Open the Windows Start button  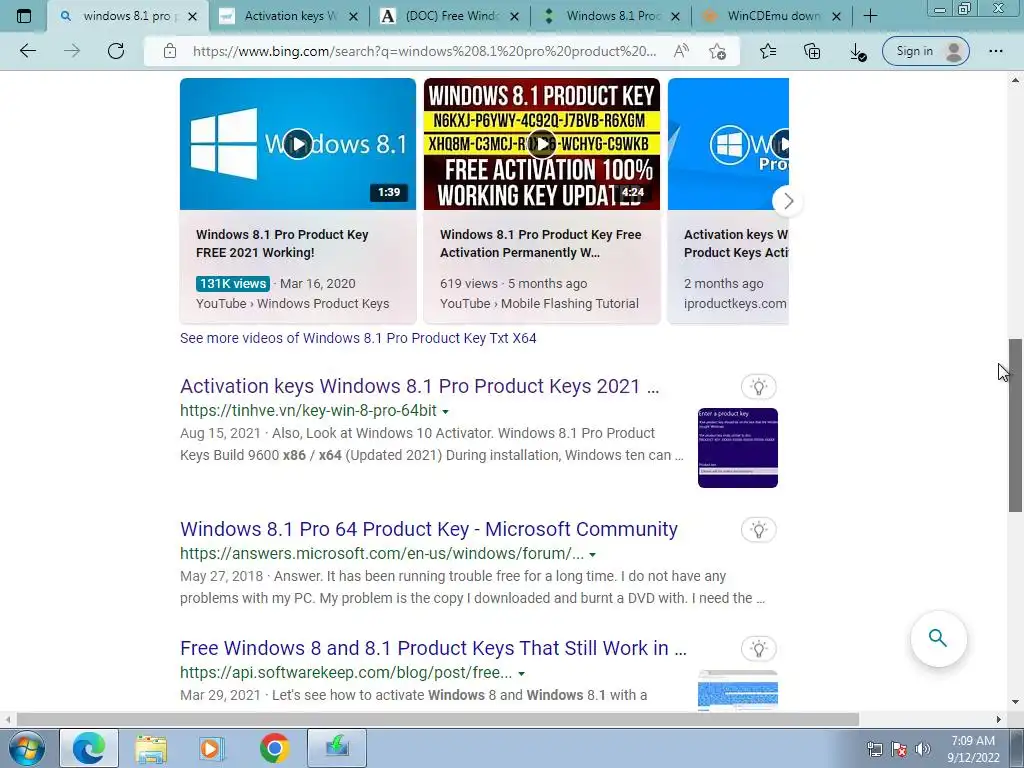(27, 748)
